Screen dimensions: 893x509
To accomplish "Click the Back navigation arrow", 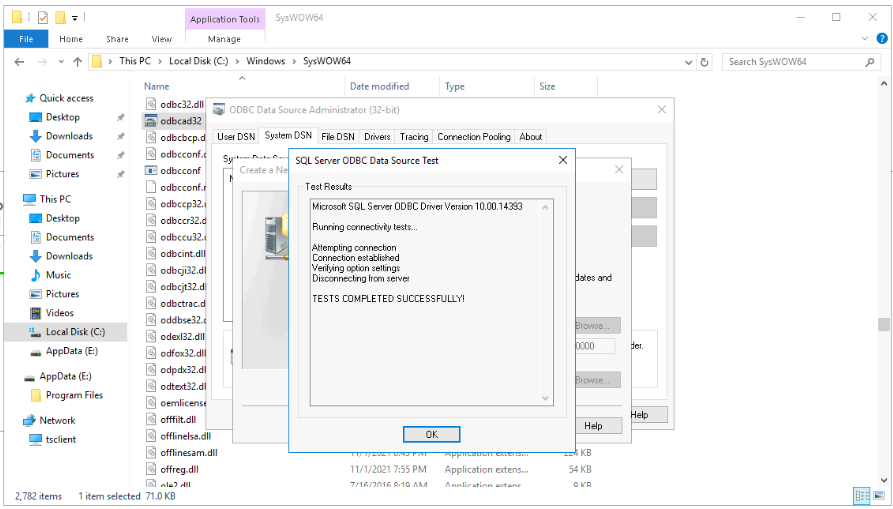I will pos(19,61).
